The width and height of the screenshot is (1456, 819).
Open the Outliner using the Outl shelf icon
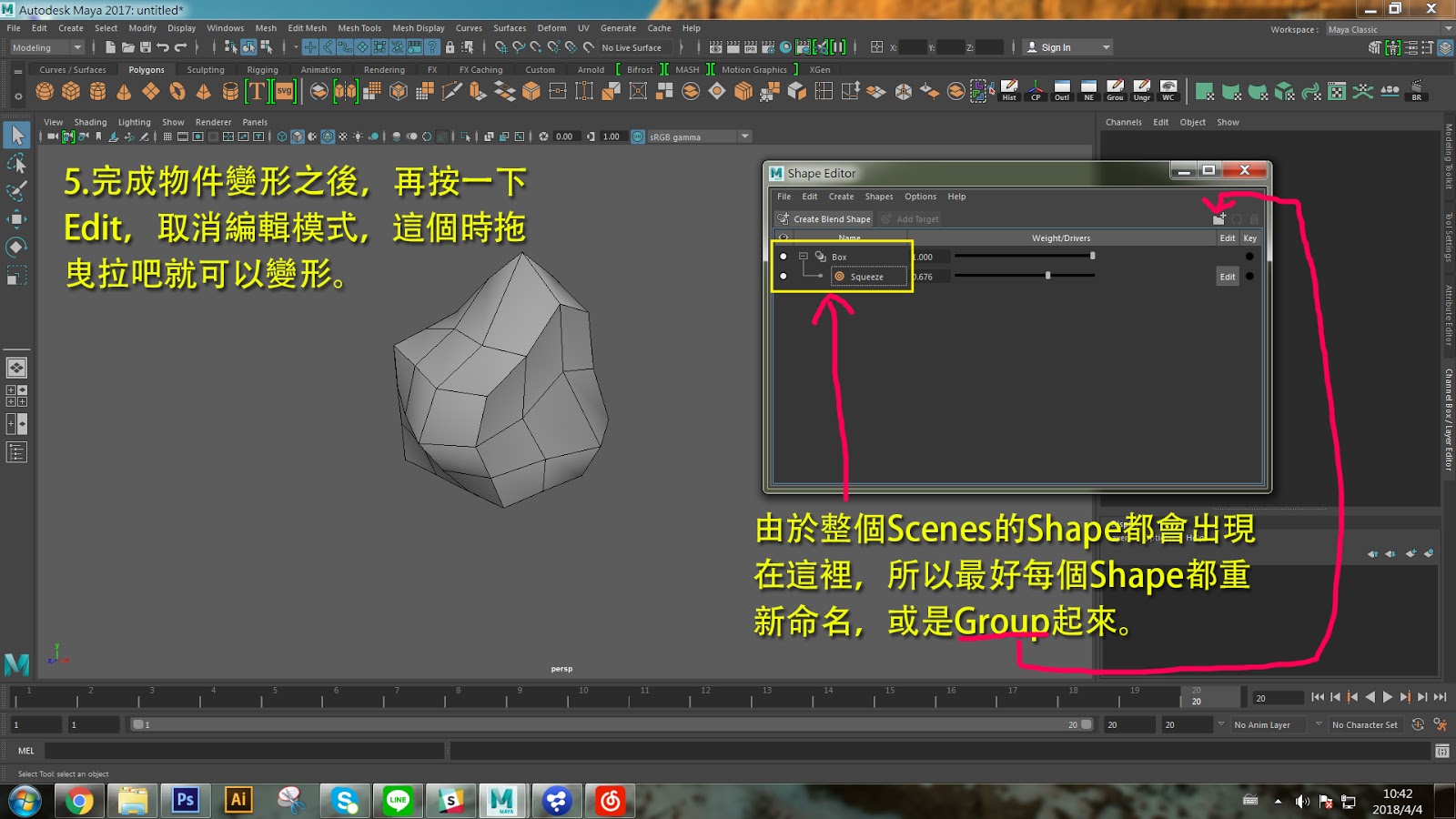pos(1060,88)
